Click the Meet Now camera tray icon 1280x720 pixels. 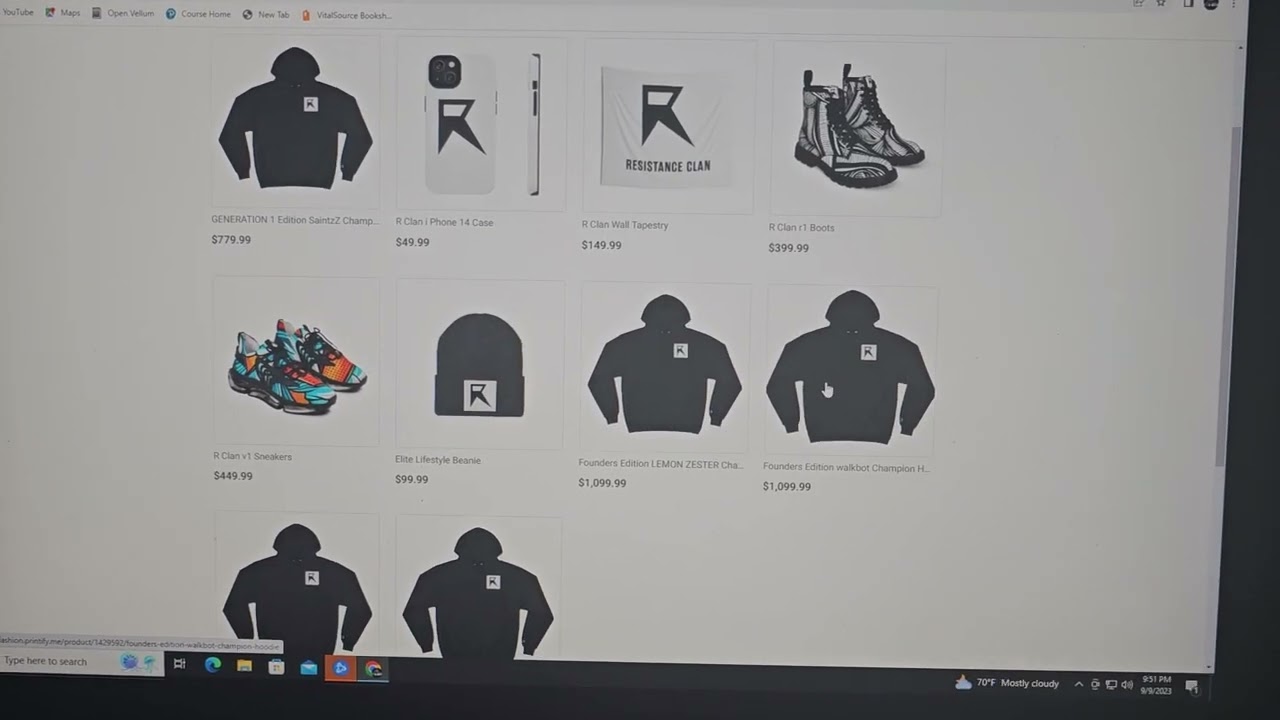click(x=1095, y=684)
